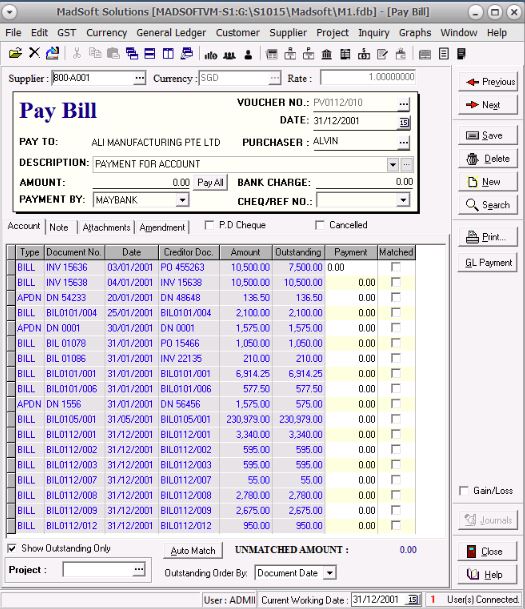Viewport: 525px width, 609px height.
Task: Open the Current Working Date calendar icon
Action: click(413, 600)
